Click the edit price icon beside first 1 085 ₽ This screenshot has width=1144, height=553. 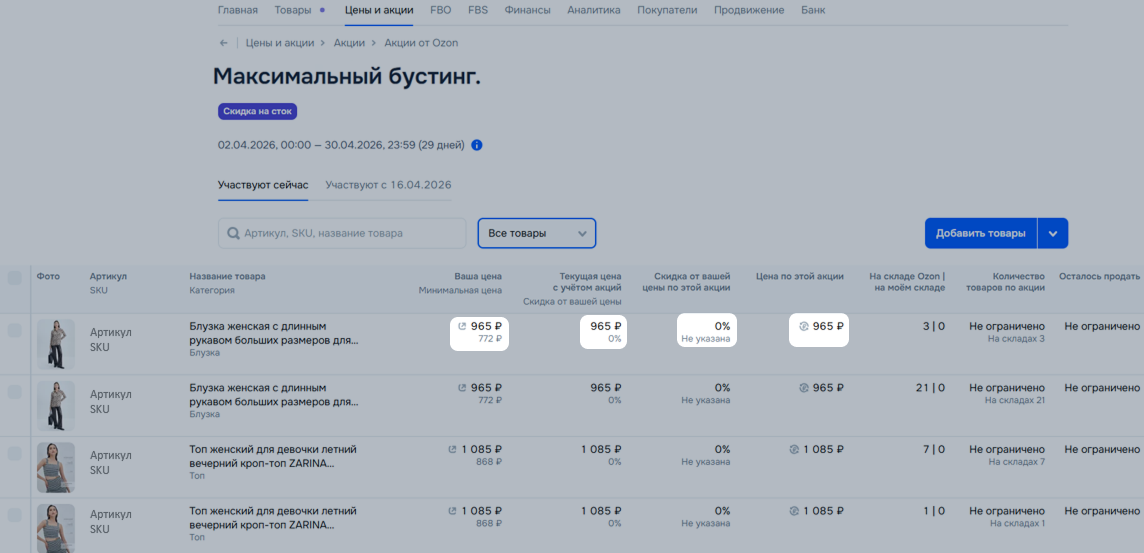[x=452, y=449]
